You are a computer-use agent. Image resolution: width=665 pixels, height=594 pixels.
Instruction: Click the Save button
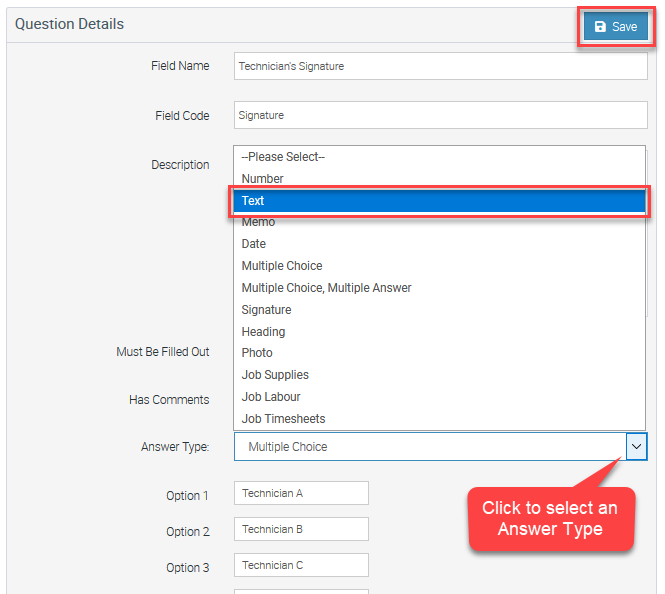(x=615, y=26)
